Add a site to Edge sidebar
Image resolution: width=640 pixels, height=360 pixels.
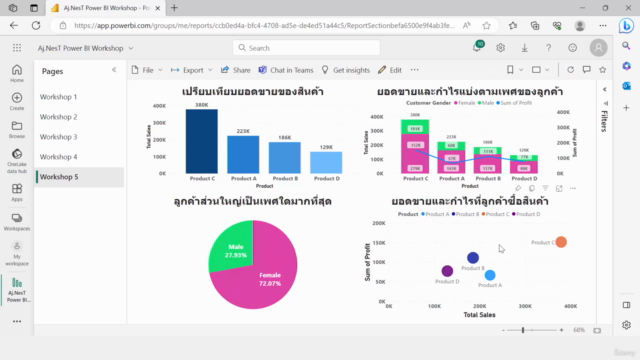click(x=627, y=108)
